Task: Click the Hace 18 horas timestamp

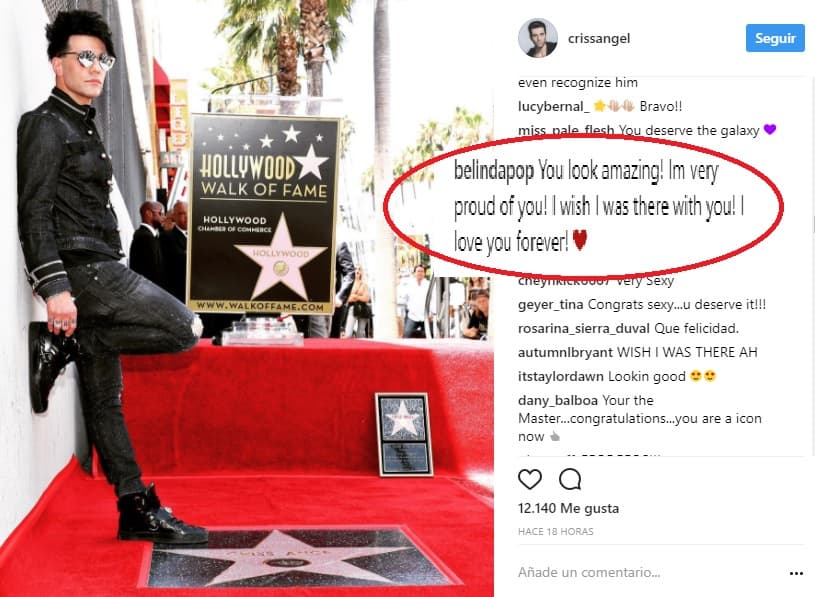Action: [x=556, y=532]
